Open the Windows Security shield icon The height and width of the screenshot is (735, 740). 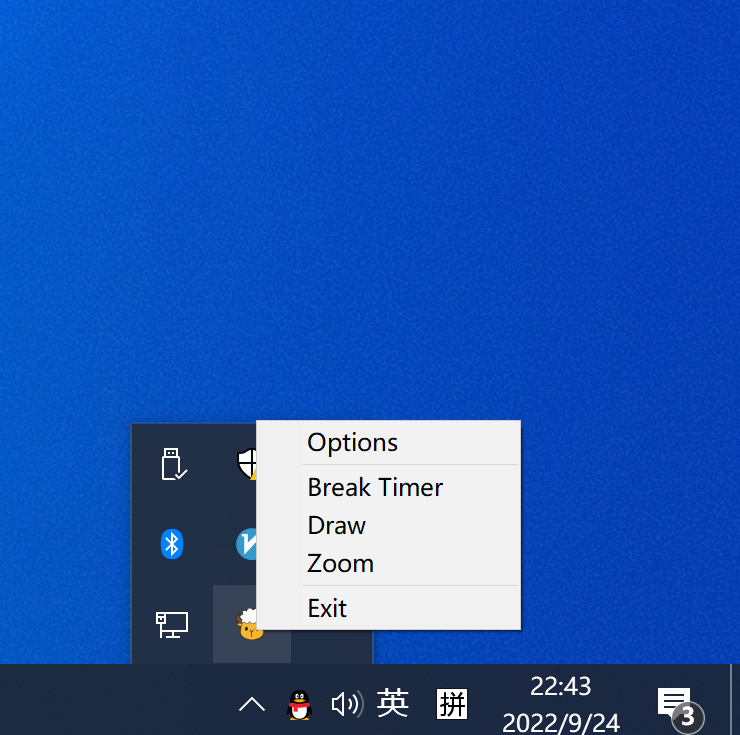point(247,464)
